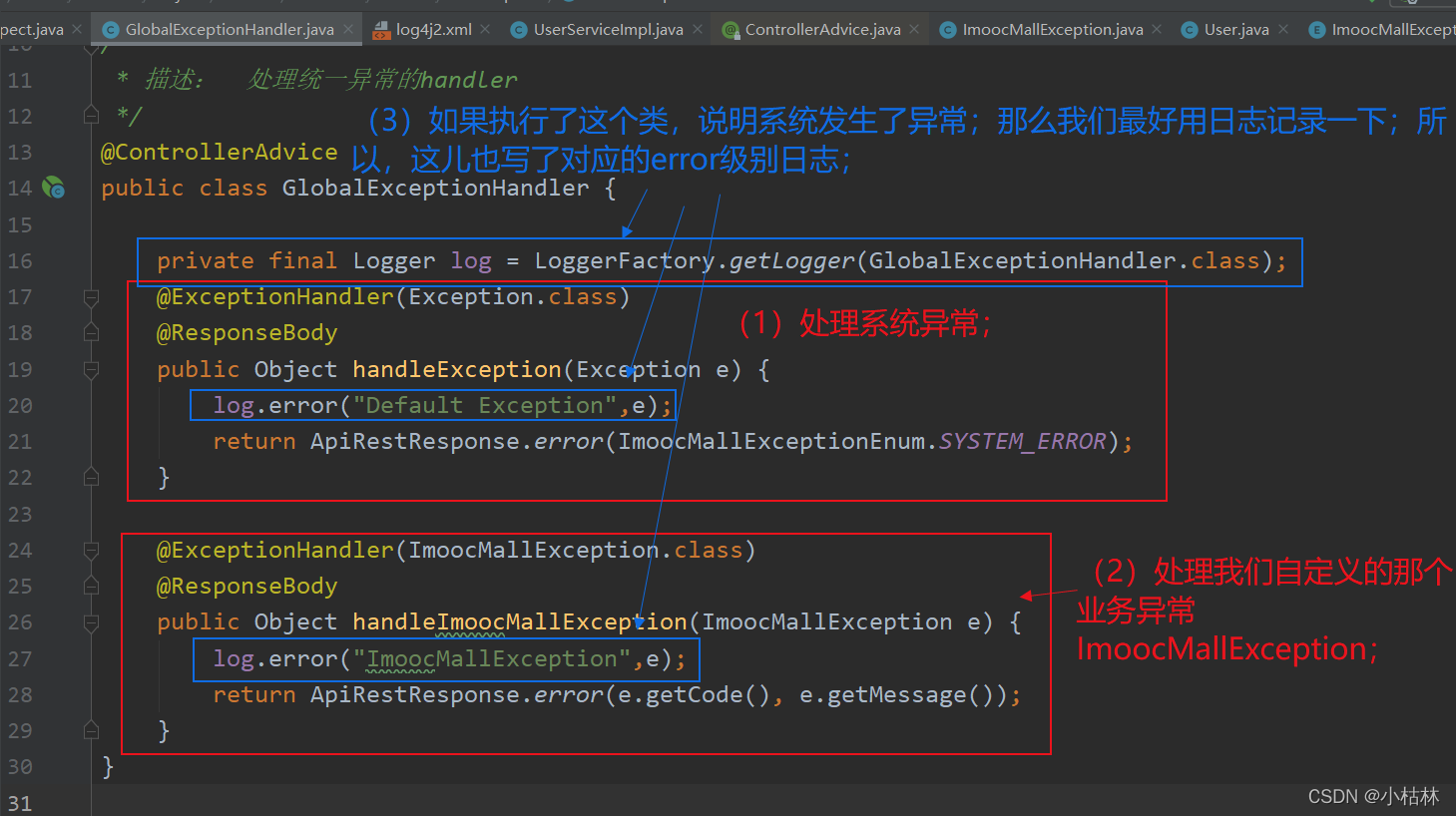Click line number 31 in the gutter
Screen dimensions: 1456x816
click(x=18, y=802)
